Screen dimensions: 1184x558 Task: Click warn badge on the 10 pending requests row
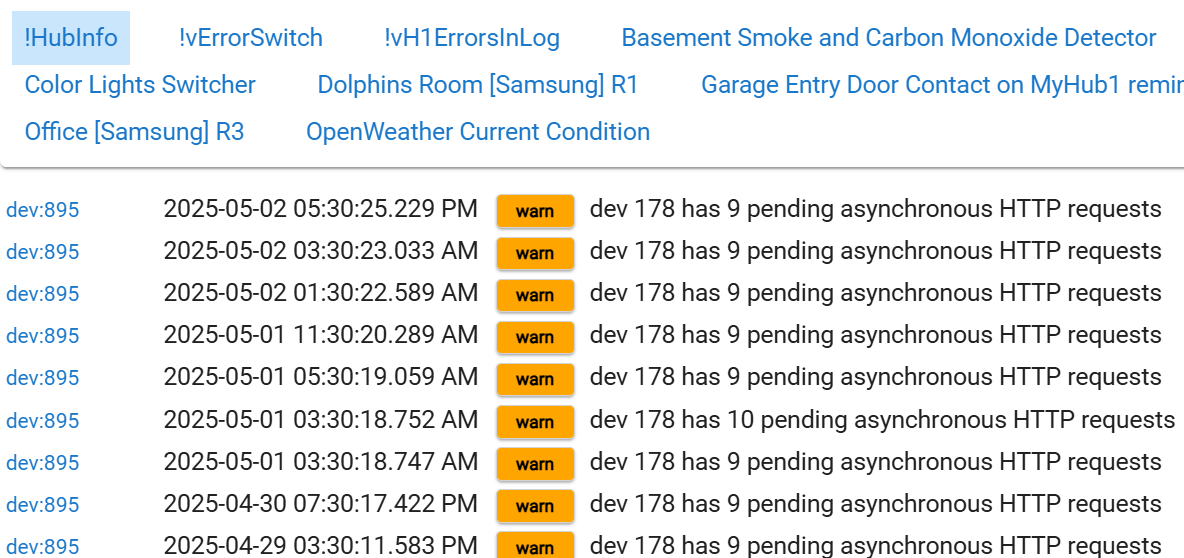(x=535, y=422)
